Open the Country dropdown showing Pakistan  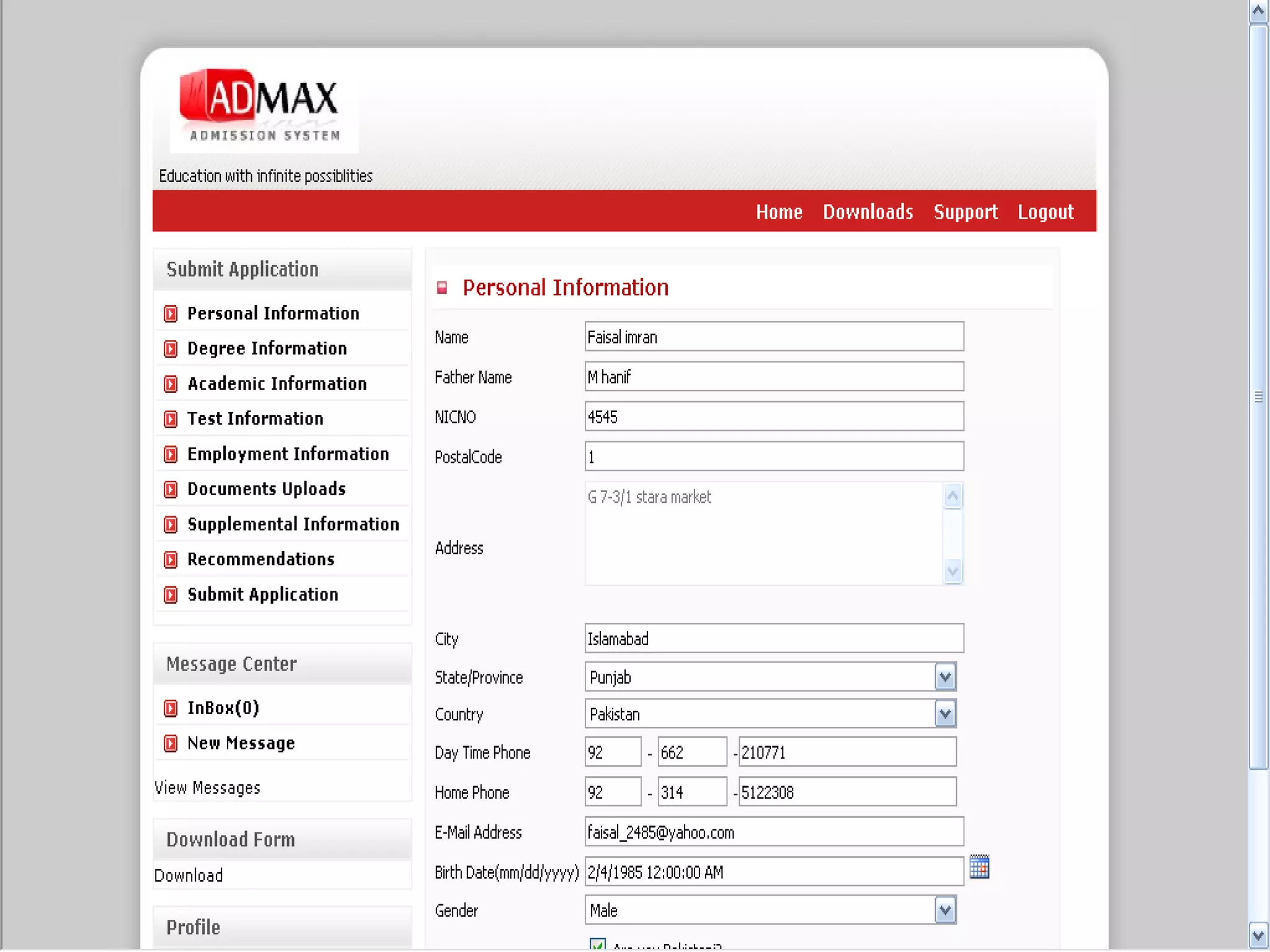coord(944,714)
